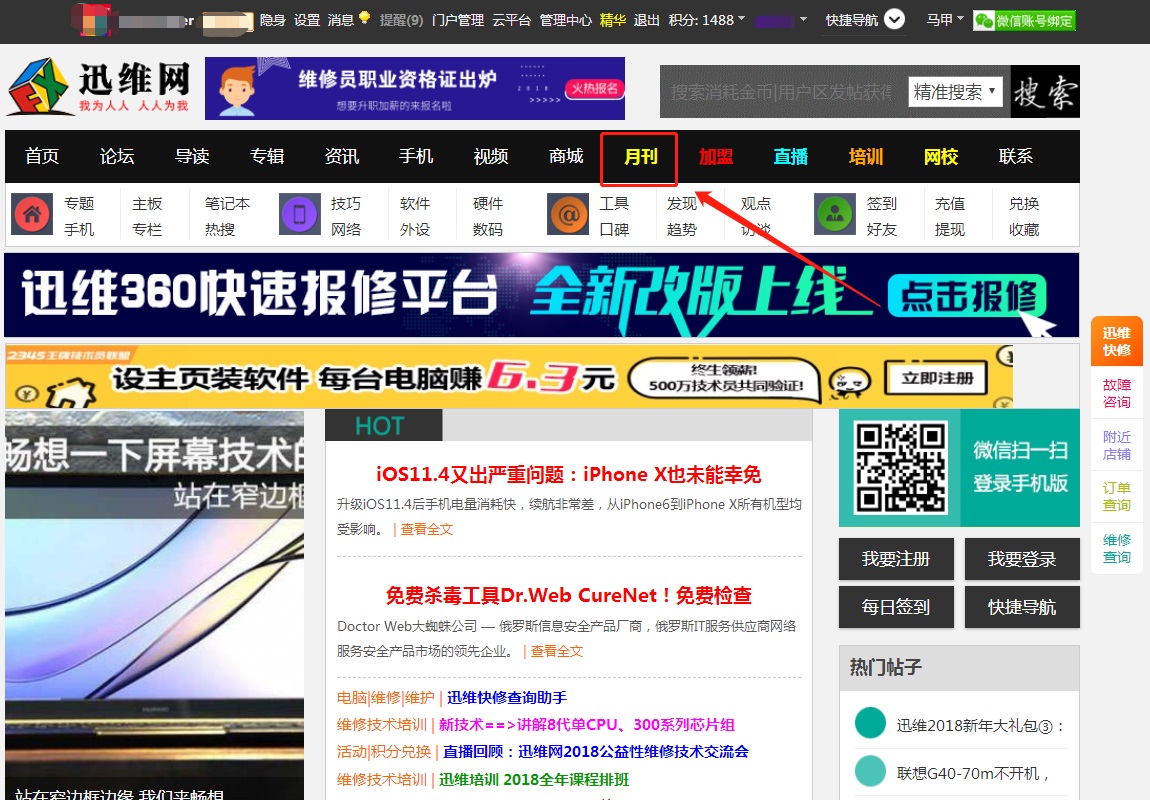Open the 商城 menu item

click(x=566, y=156)
